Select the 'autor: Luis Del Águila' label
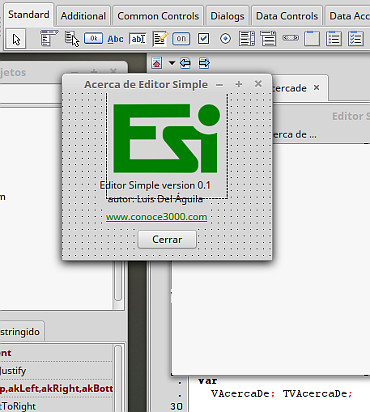This screenshot has width=370, height=412. point(155,199)
